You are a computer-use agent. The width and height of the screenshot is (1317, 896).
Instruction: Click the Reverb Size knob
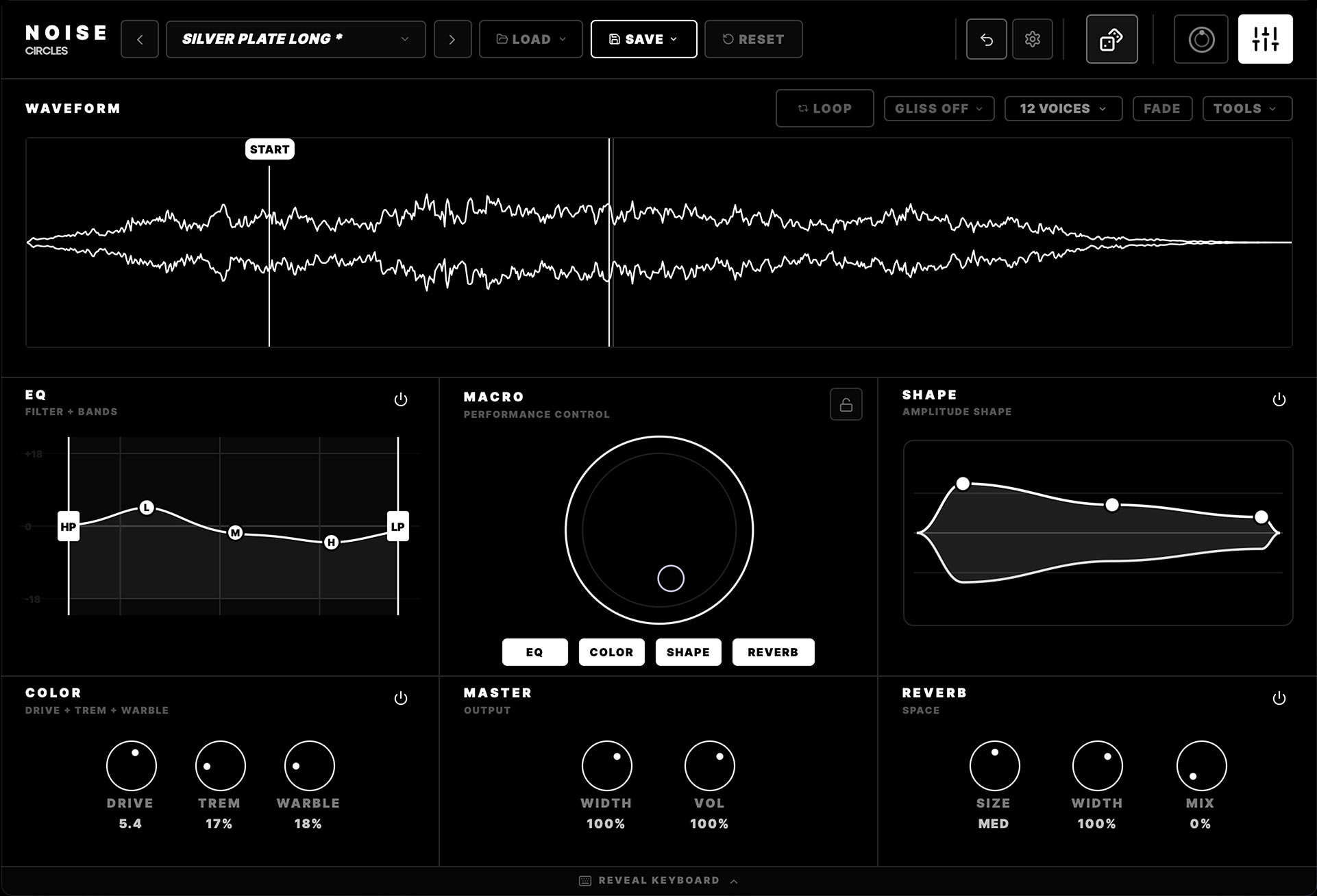[994, 765]
